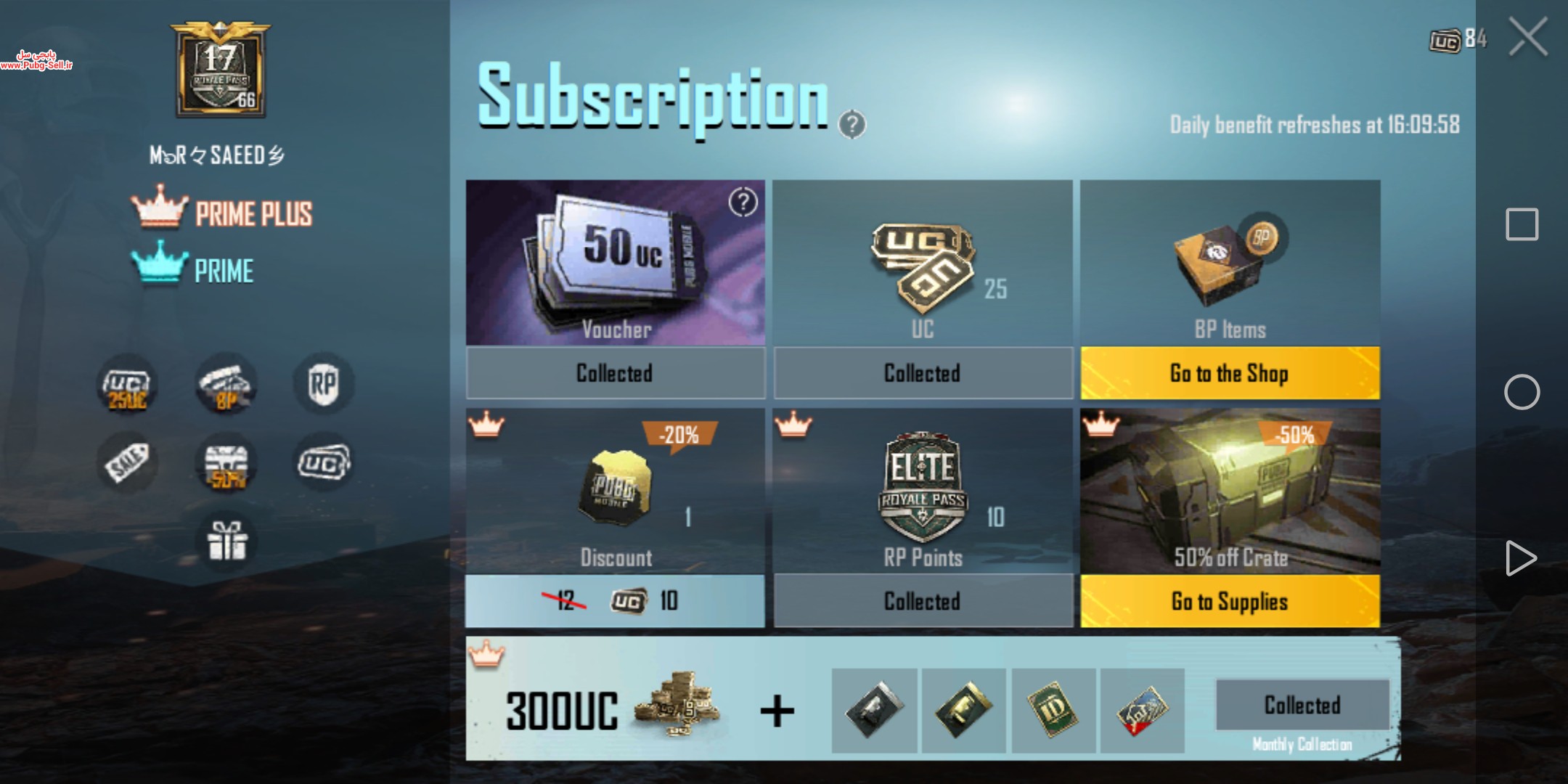Switch to the PRIME PLUS tab

pos(222,211)
